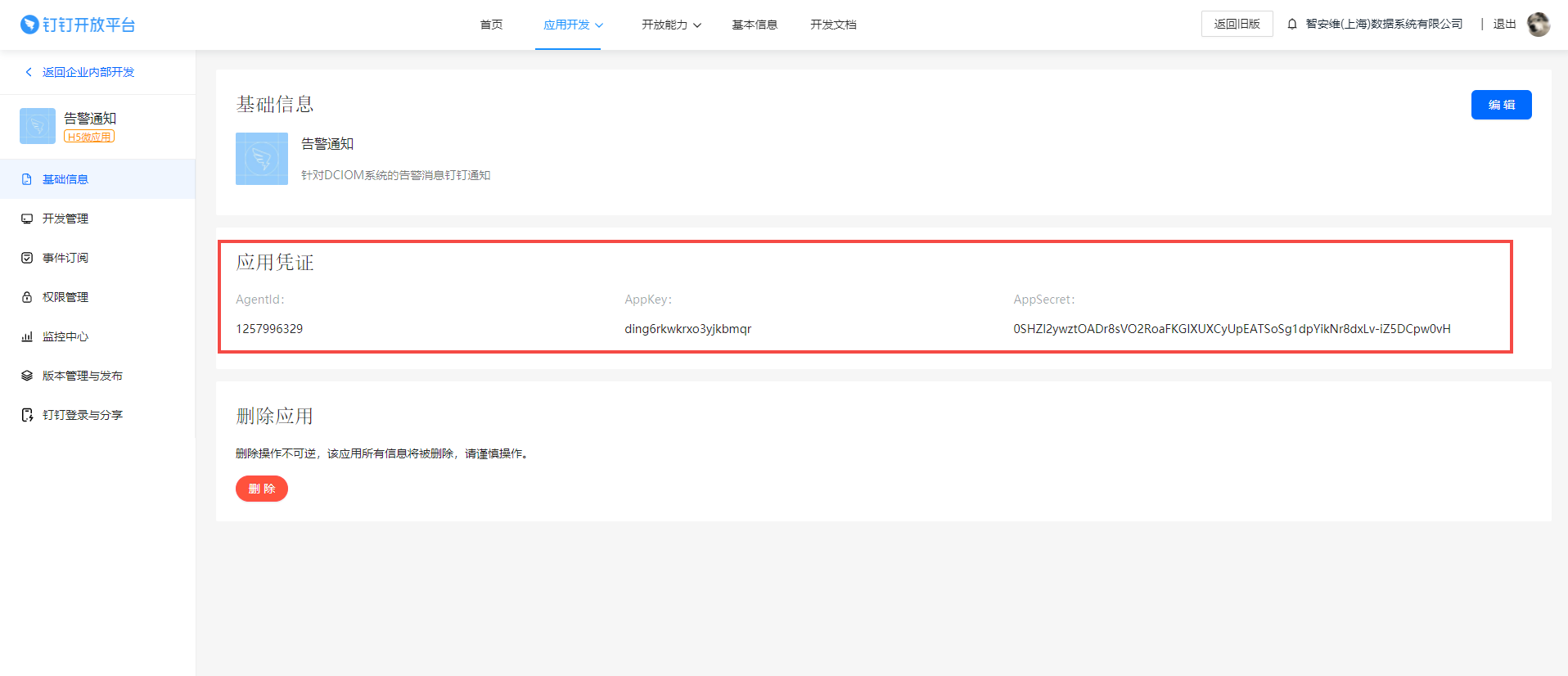Click the 基础信息 document icon in sidebar
Image resolution: width=1568 pixels, height=676 pixels.
click(27, 179)
